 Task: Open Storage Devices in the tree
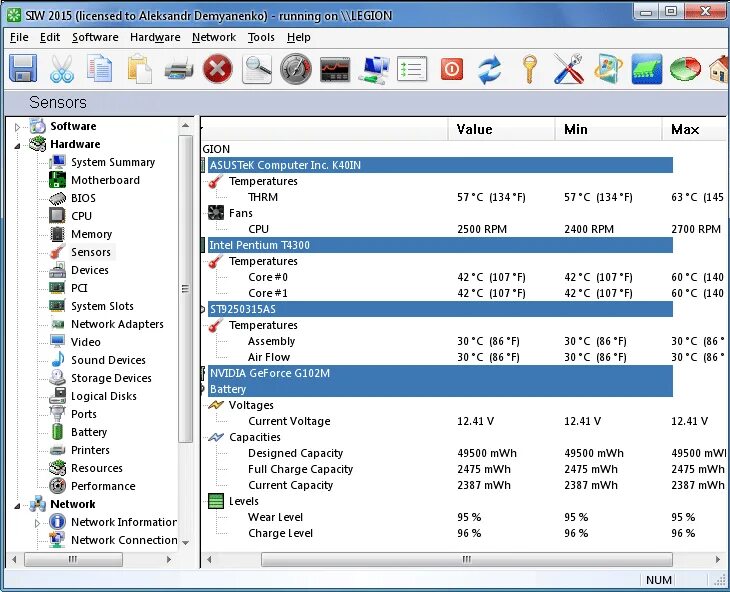(111, 378)
